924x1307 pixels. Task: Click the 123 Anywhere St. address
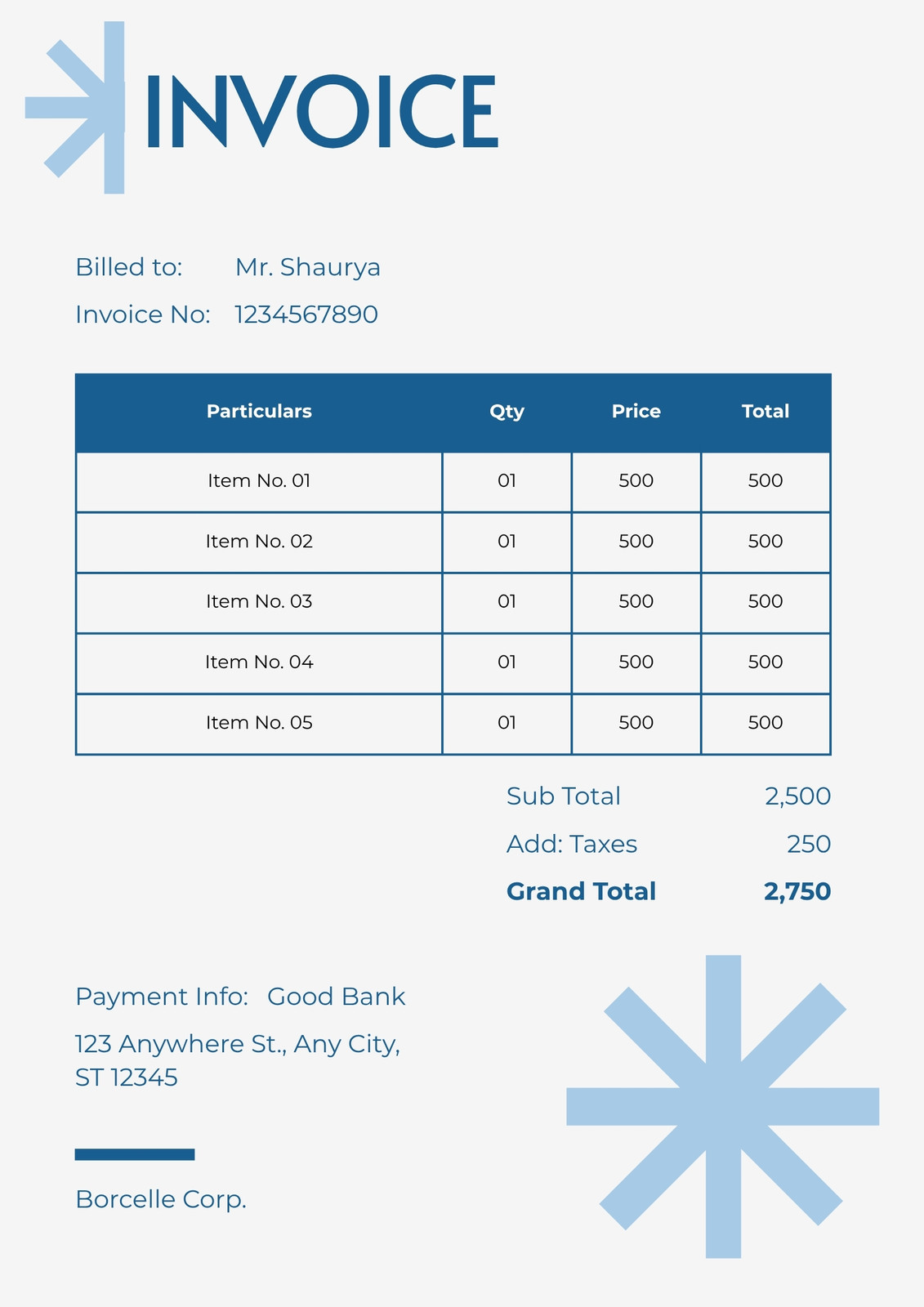coord(238,1060)
